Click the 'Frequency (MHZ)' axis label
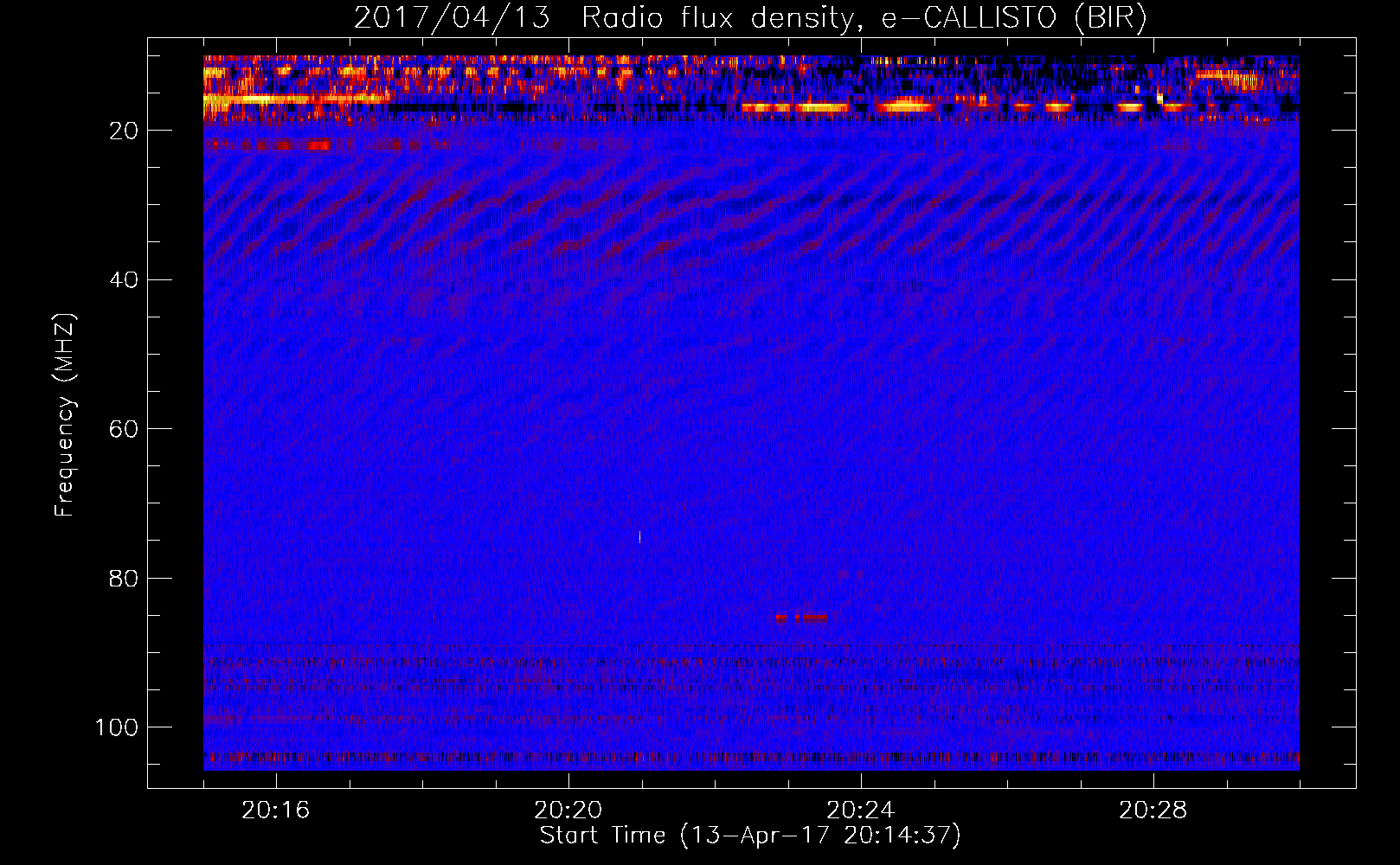 (x=66, y=415)
